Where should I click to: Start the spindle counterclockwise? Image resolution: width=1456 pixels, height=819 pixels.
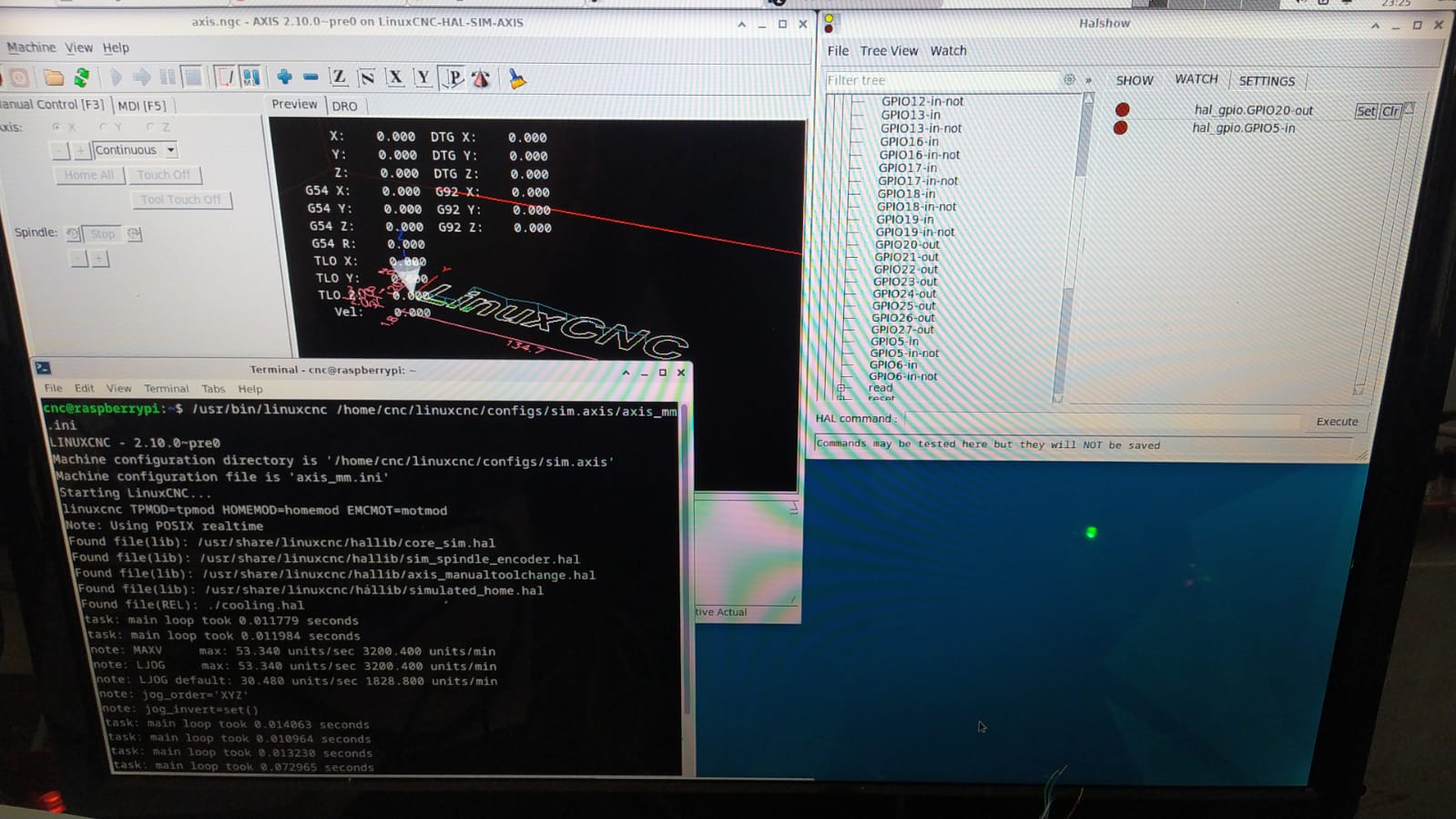74,234
